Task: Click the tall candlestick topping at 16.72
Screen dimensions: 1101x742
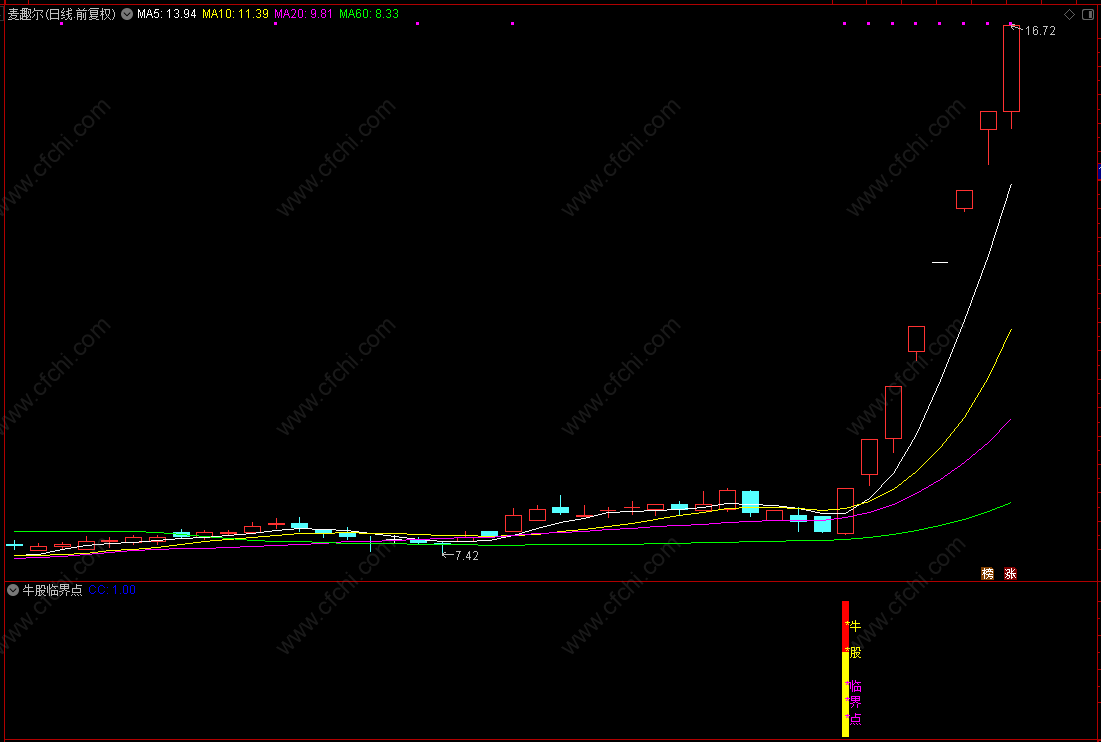Action: [x=1011, y=69]
